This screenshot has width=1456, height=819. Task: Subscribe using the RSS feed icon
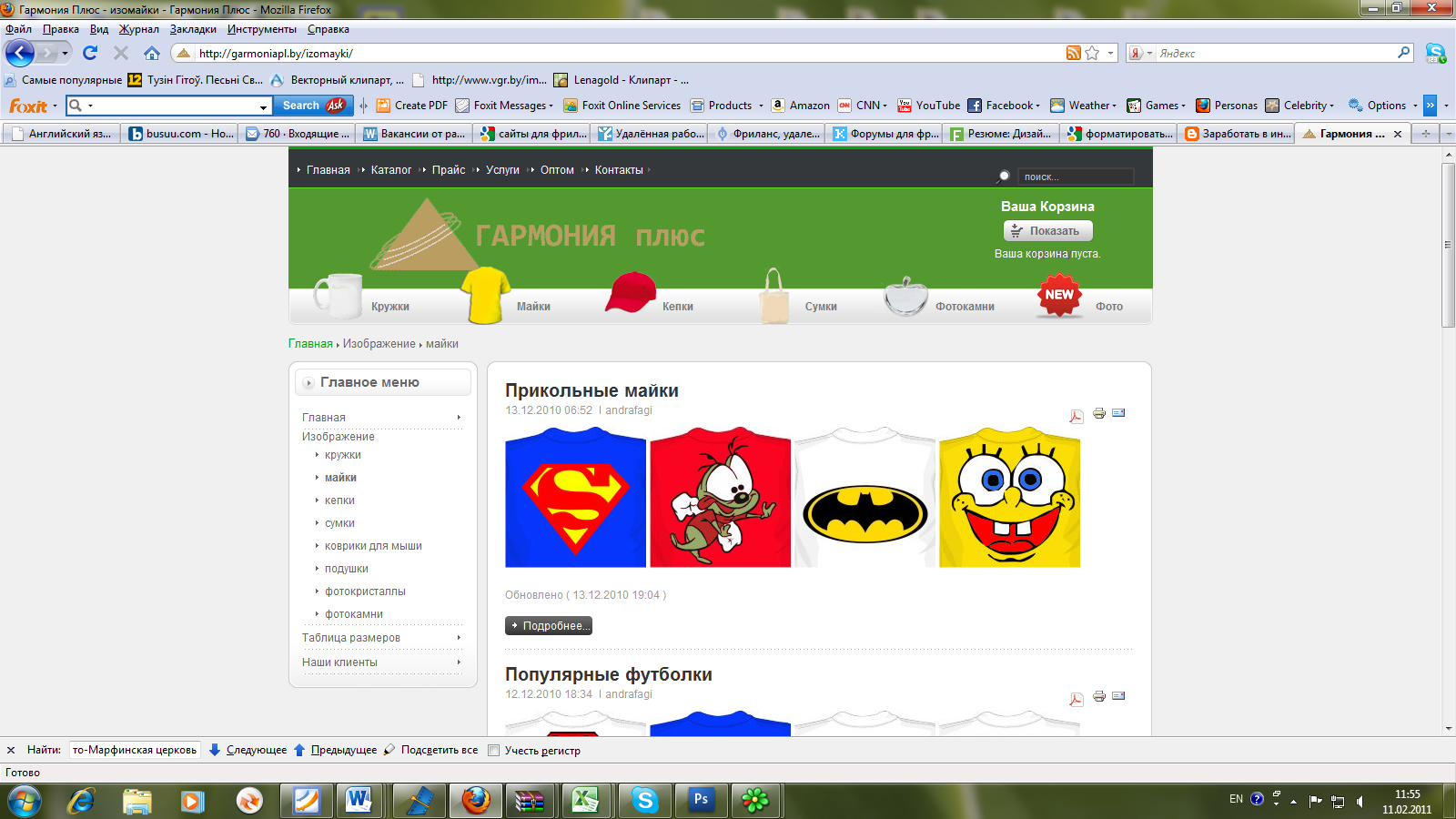coord(1074,53)
